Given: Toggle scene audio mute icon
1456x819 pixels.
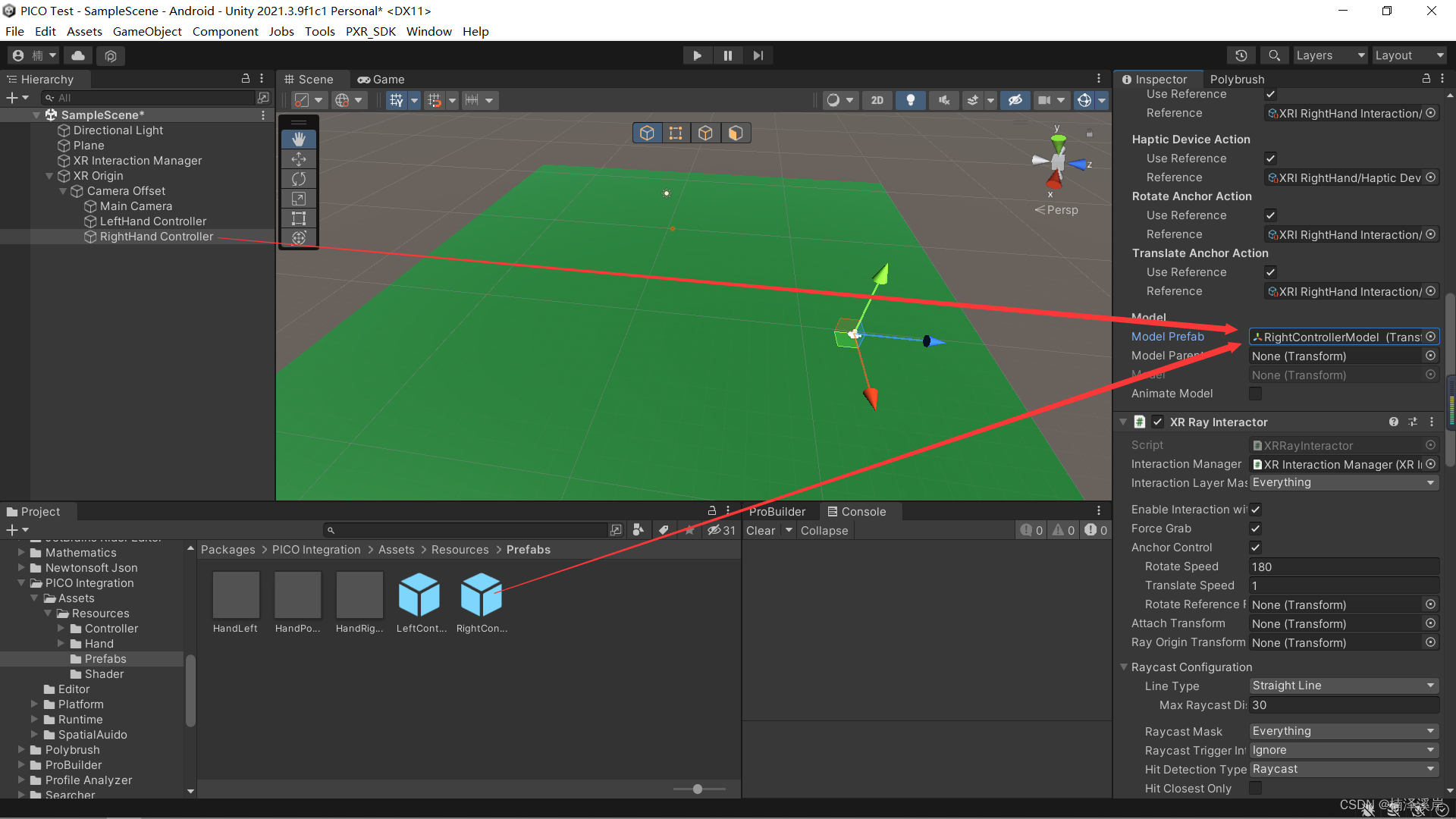Looking at the screenshot, I should (x=944, y=100).
